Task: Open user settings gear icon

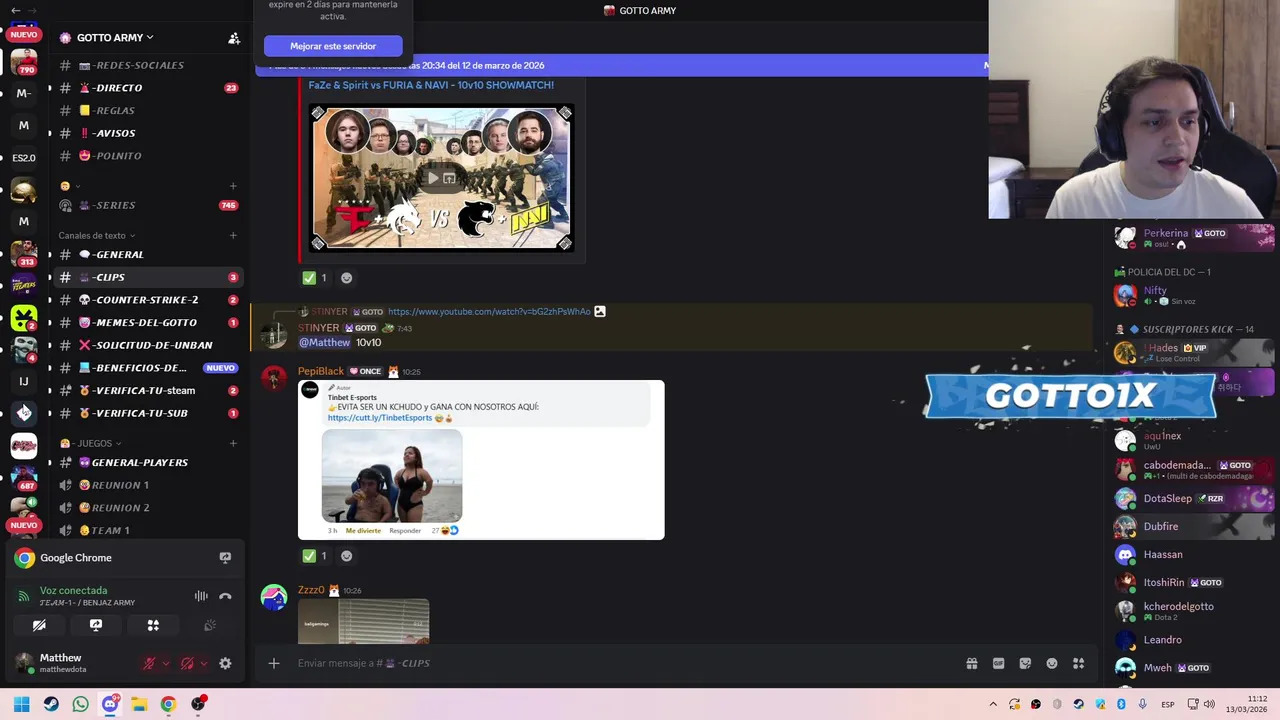Action: [225, 663]
